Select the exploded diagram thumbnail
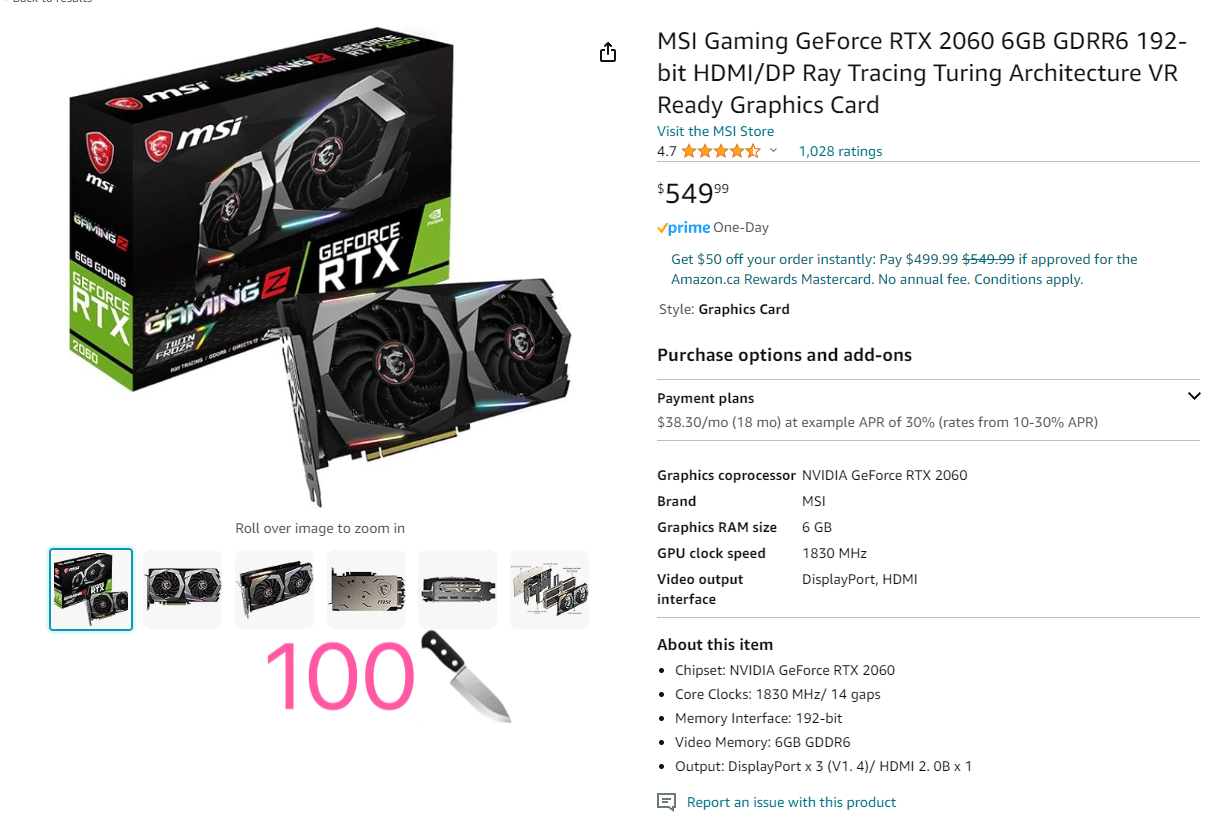Viewport: 1213px width, 820px height. [549, 589]
